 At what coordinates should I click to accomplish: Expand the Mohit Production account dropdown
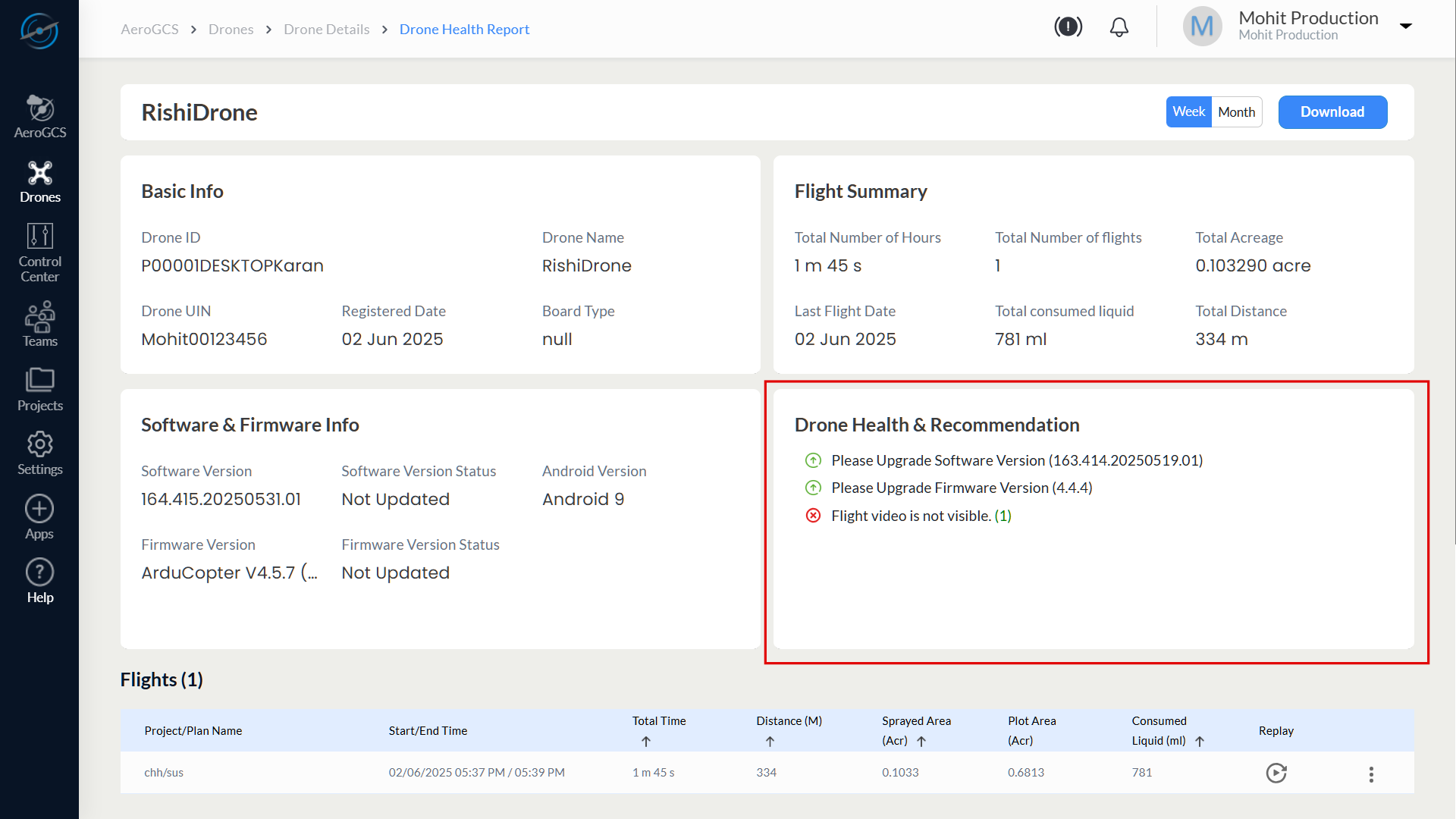[x=1406, y=26]
